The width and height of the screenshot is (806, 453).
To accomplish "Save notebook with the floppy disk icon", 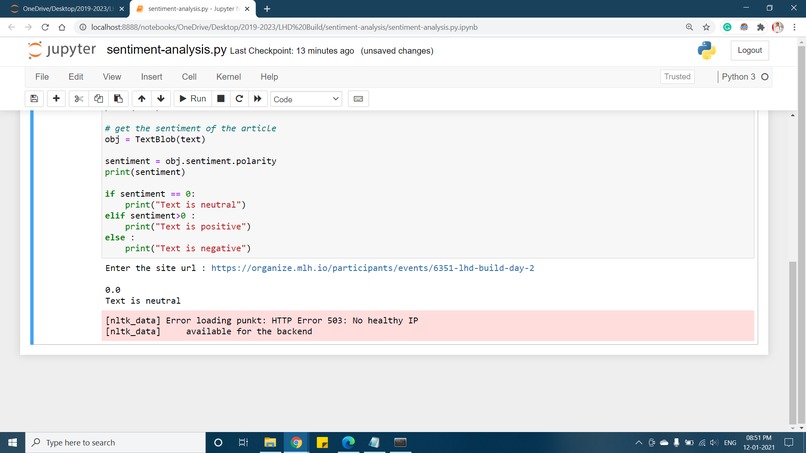I will [34, 99].
